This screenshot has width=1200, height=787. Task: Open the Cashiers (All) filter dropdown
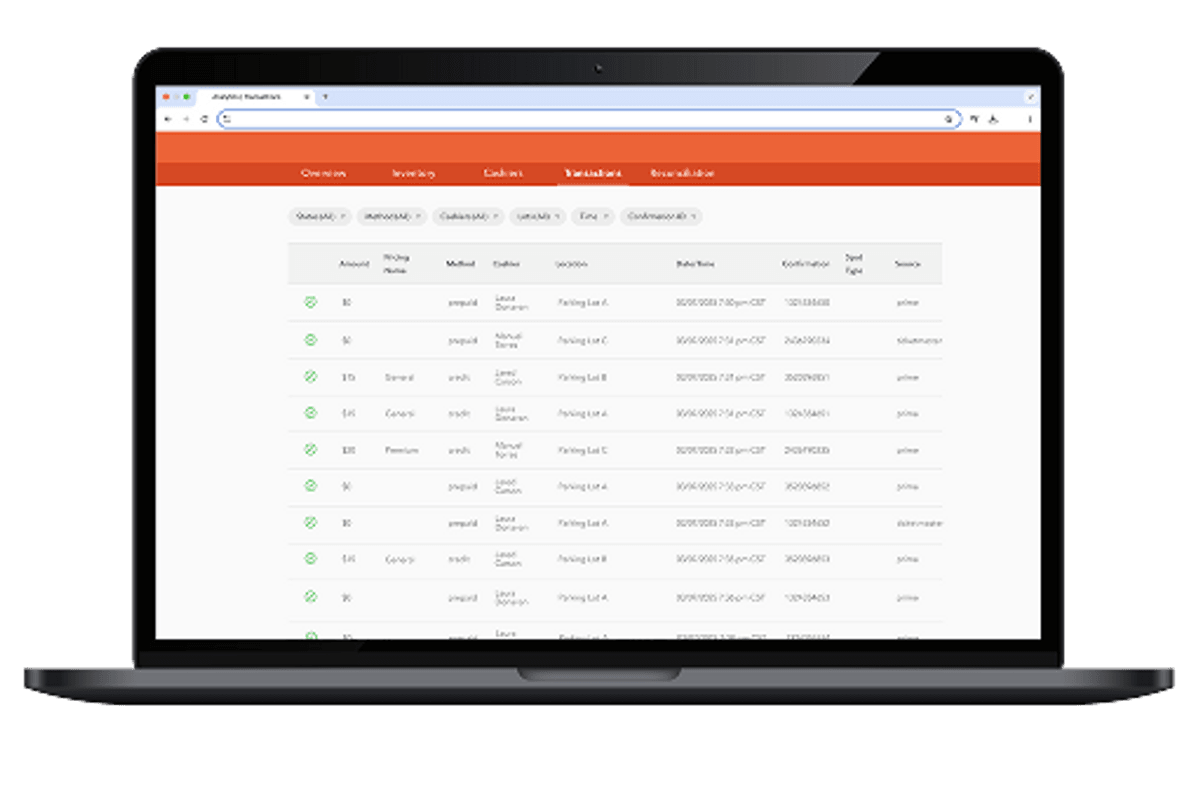[468, 216]
